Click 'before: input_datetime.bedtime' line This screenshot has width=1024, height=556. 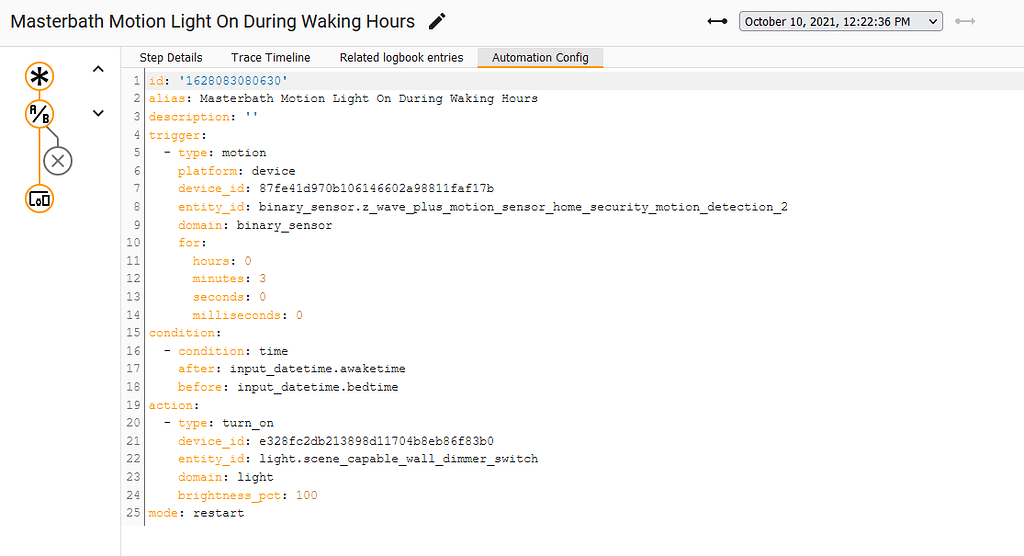click(288, 387)
